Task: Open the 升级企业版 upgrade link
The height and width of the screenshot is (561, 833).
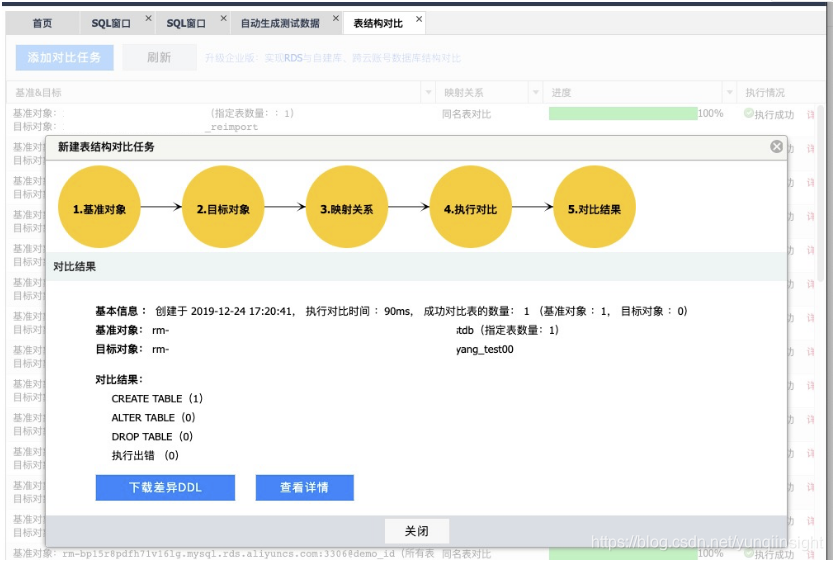Action: click(x=333, y=58)
